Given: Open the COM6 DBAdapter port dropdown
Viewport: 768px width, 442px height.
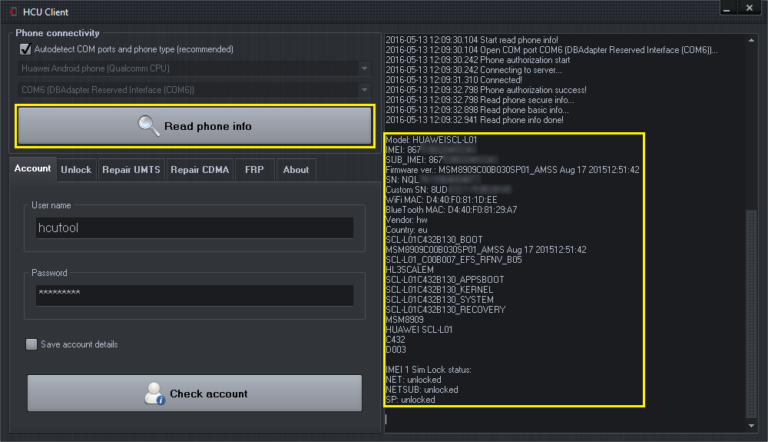Looking at the screenshot, I should point(195,90).
